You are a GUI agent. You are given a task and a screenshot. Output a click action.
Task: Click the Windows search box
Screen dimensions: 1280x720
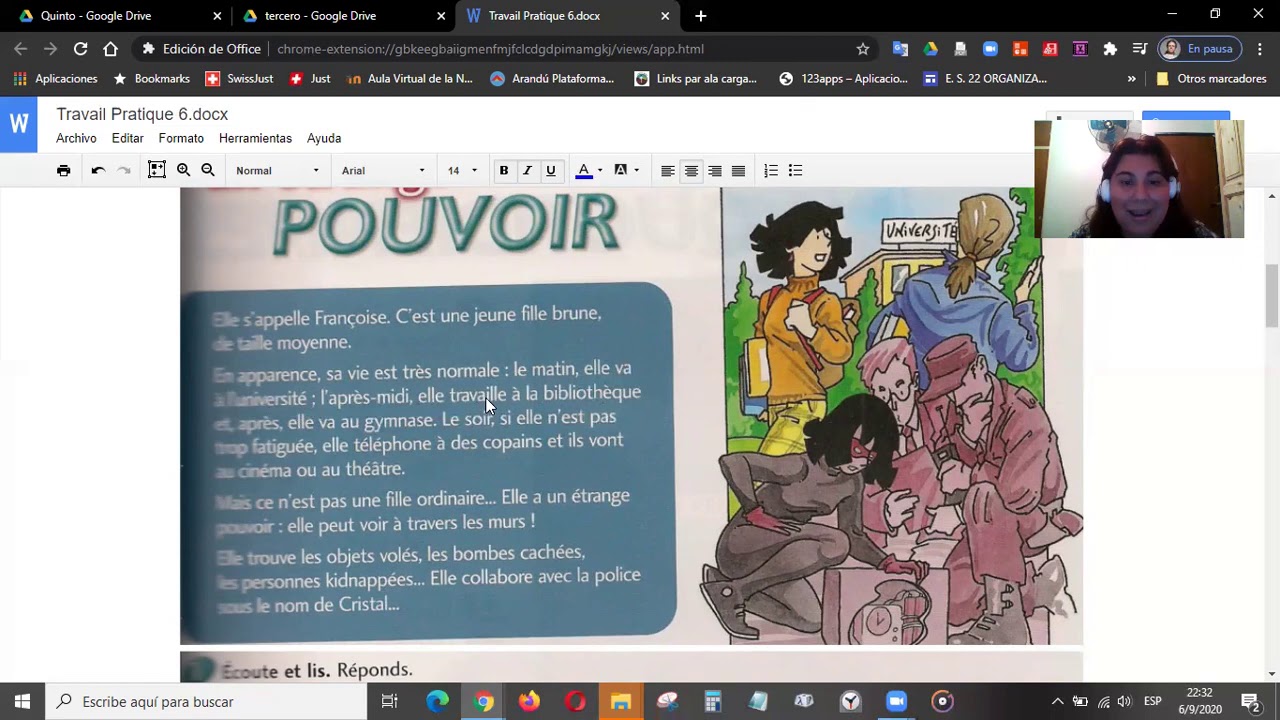tap(206, 702)
